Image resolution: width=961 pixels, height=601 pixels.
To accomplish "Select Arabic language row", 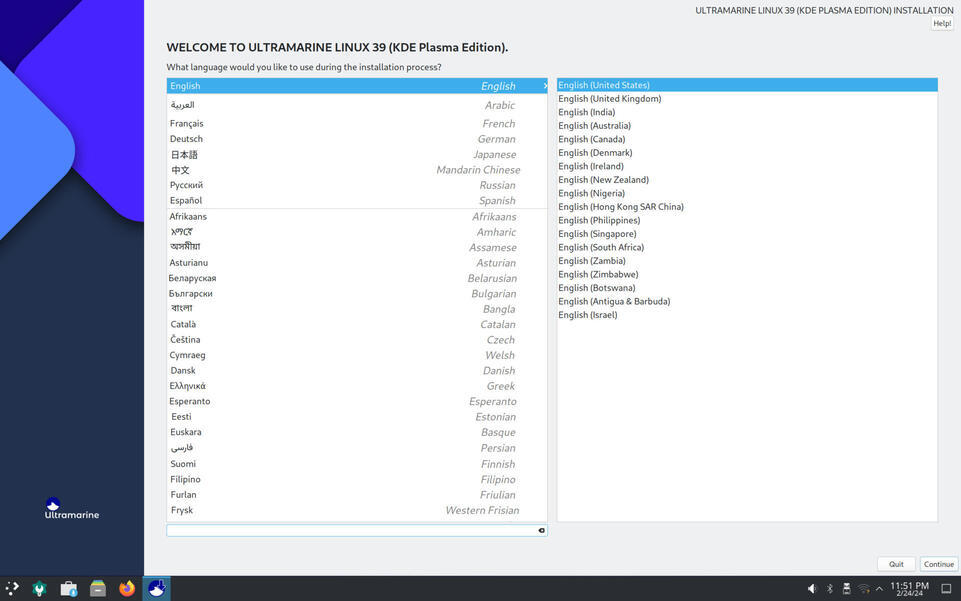I will (357, 105).
